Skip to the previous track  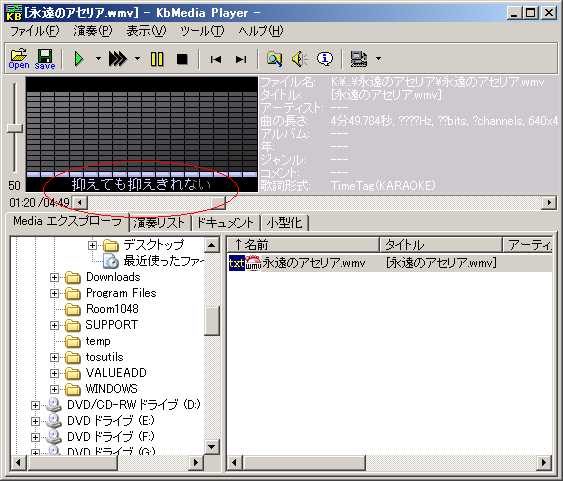[x=215, y=59]
